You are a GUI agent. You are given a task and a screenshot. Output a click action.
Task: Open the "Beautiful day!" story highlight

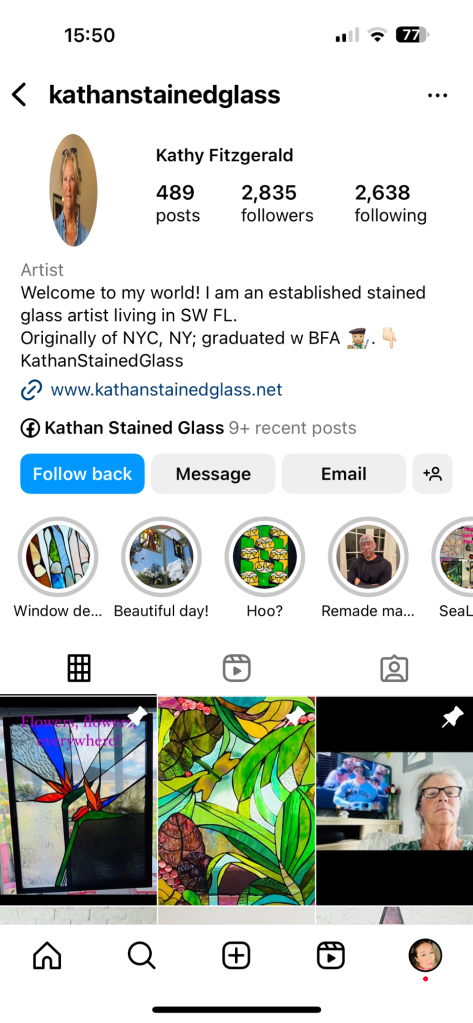coord(161,557)
